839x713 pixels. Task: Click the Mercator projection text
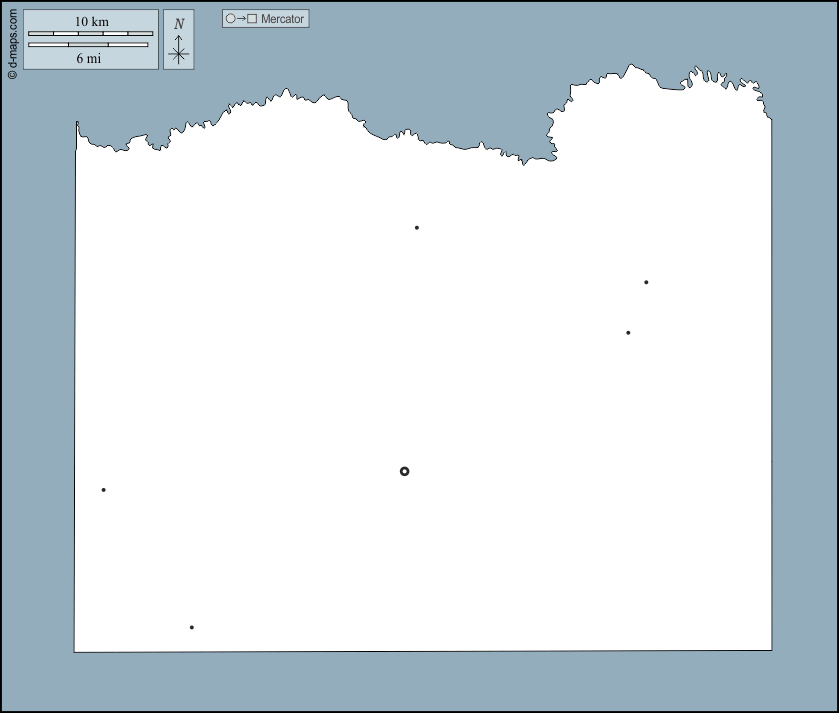(x=283, y=19)
